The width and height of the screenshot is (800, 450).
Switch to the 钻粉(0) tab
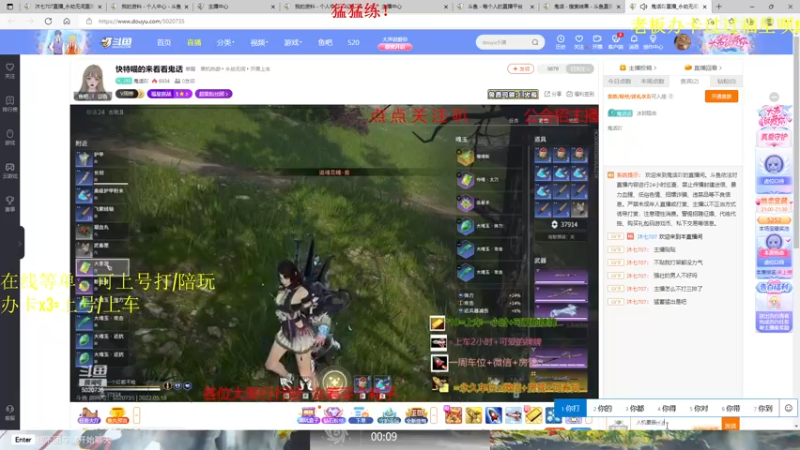pyautogui.click(x=726, y=82)
